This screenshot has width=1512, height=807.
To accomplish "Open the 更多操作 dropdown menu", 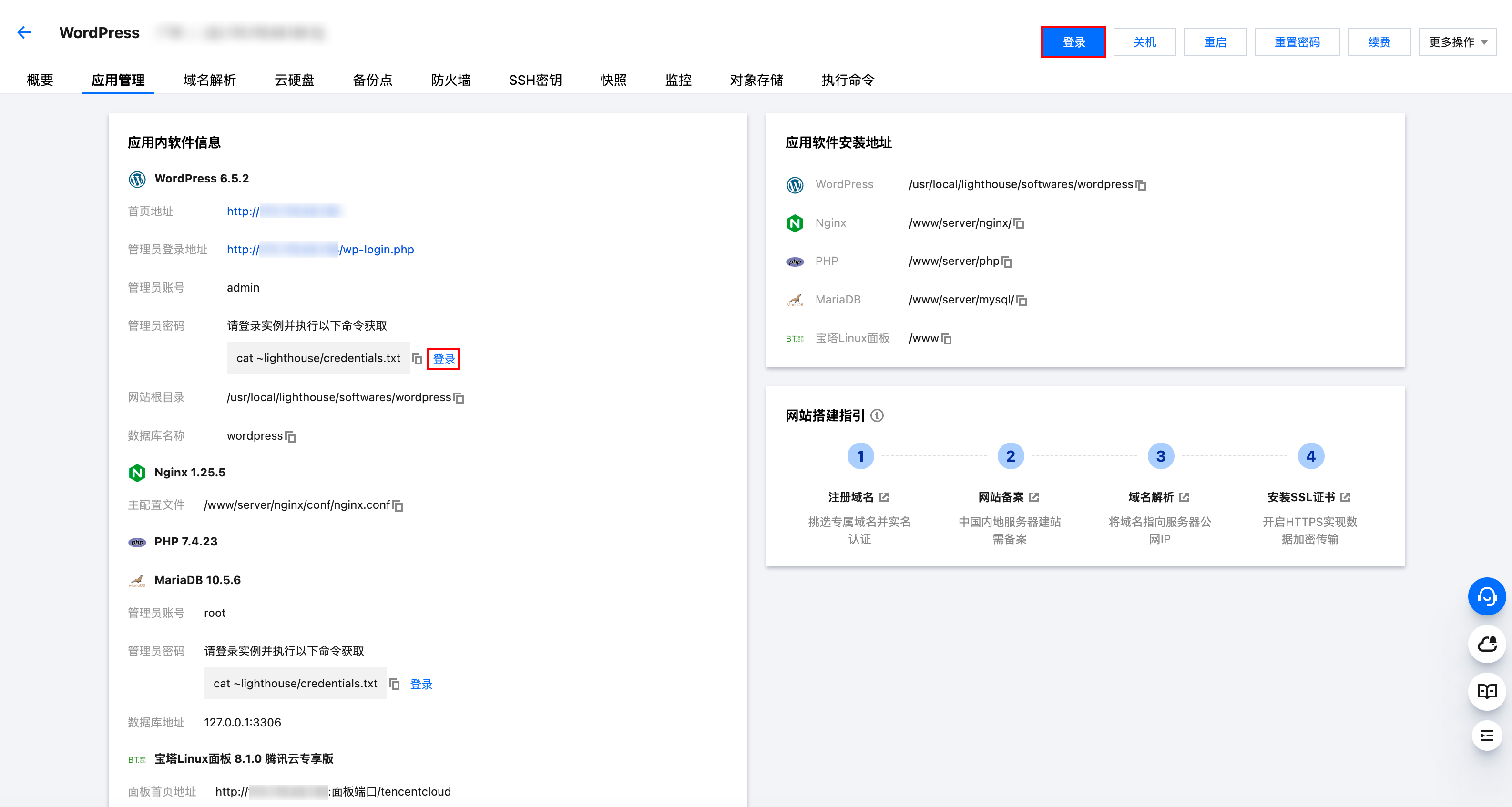I will [x=1457, y=41].
